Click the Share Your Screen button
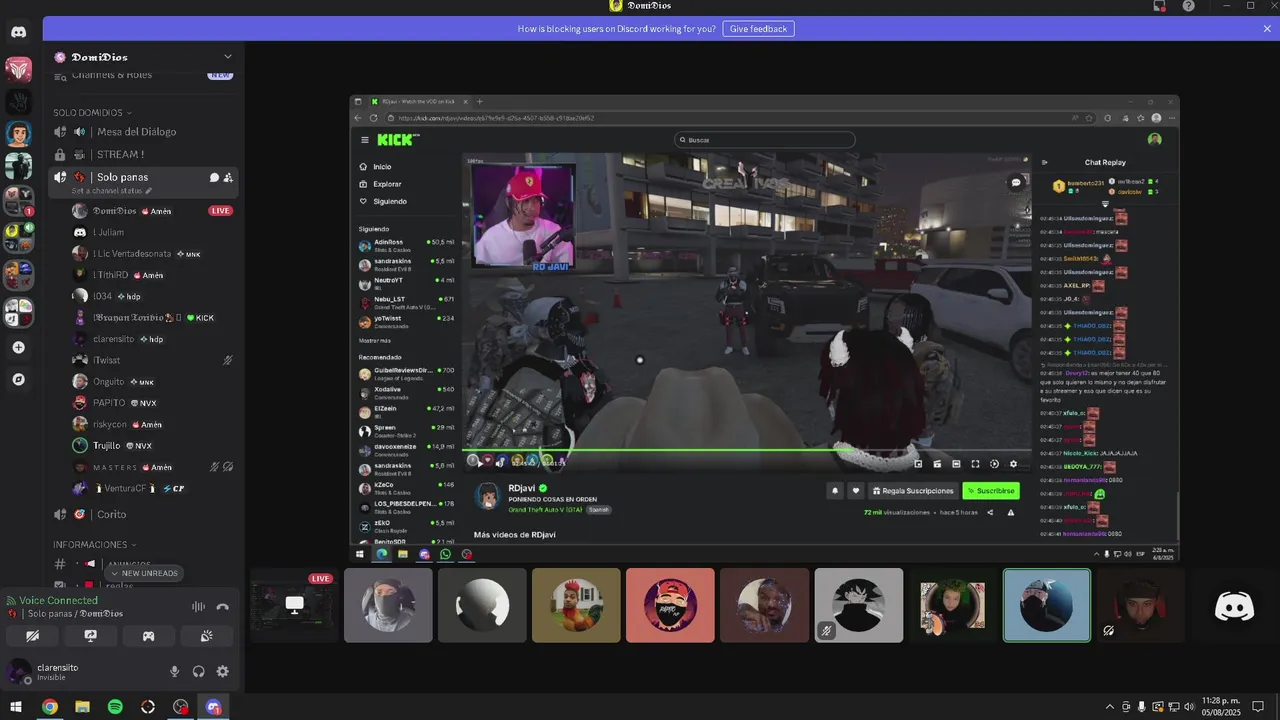Image resolution: width=1280 pixels, height=720 pixels. click(x=90, y=635)
